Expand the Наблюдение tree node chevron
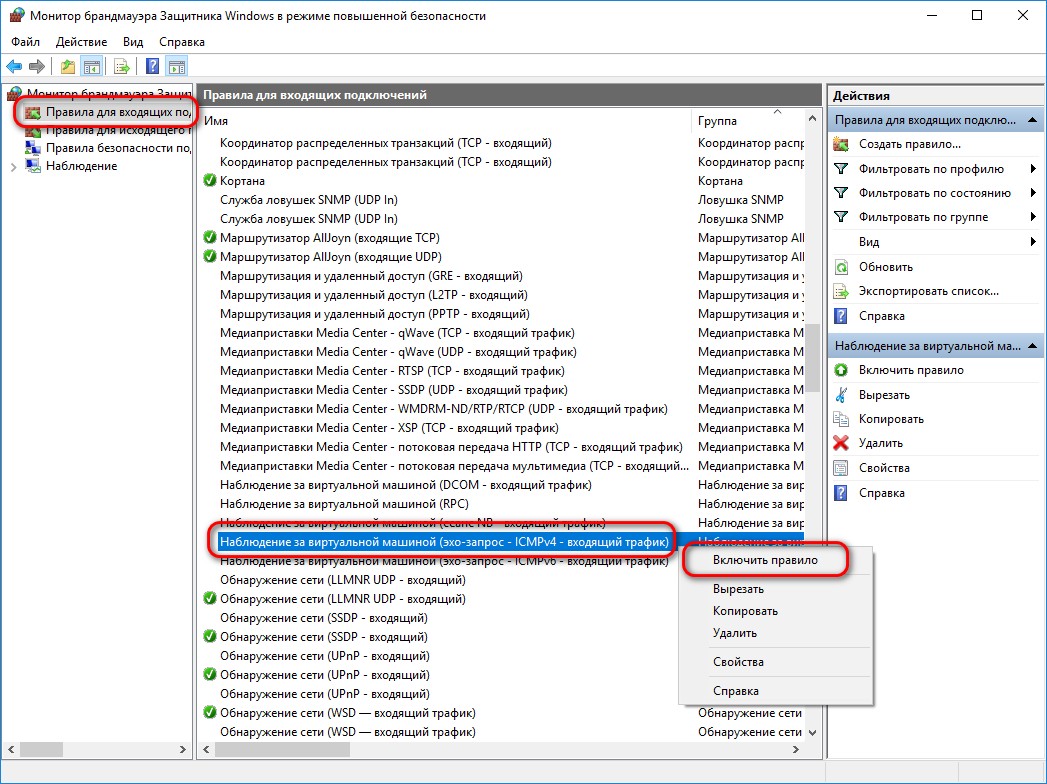This screenshot has height=784, width=1047. point(13,167)
